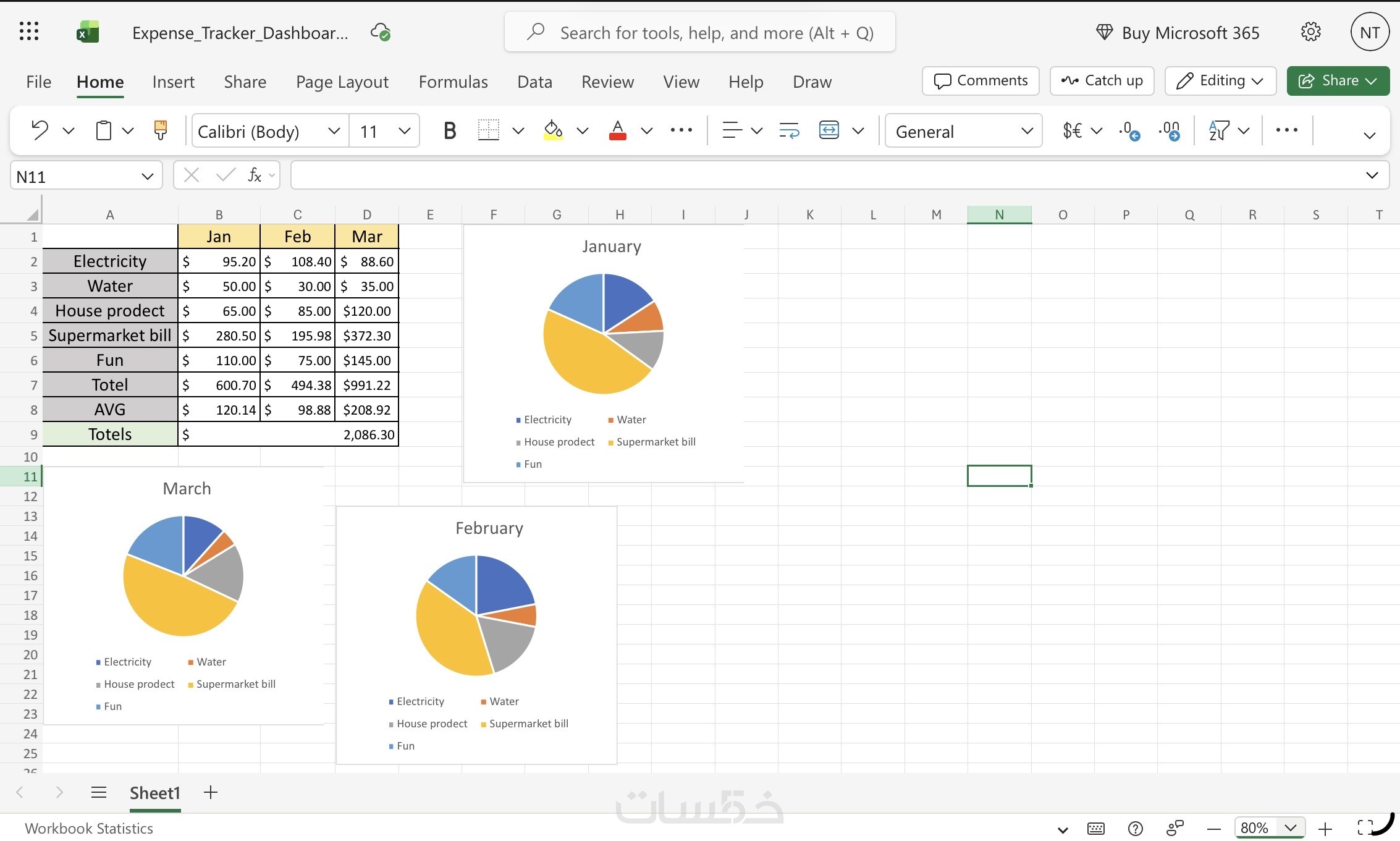Expand the Name Box dropdown showing N11
Viewport: 1400px width, 841px height.
tap(147, 177)
